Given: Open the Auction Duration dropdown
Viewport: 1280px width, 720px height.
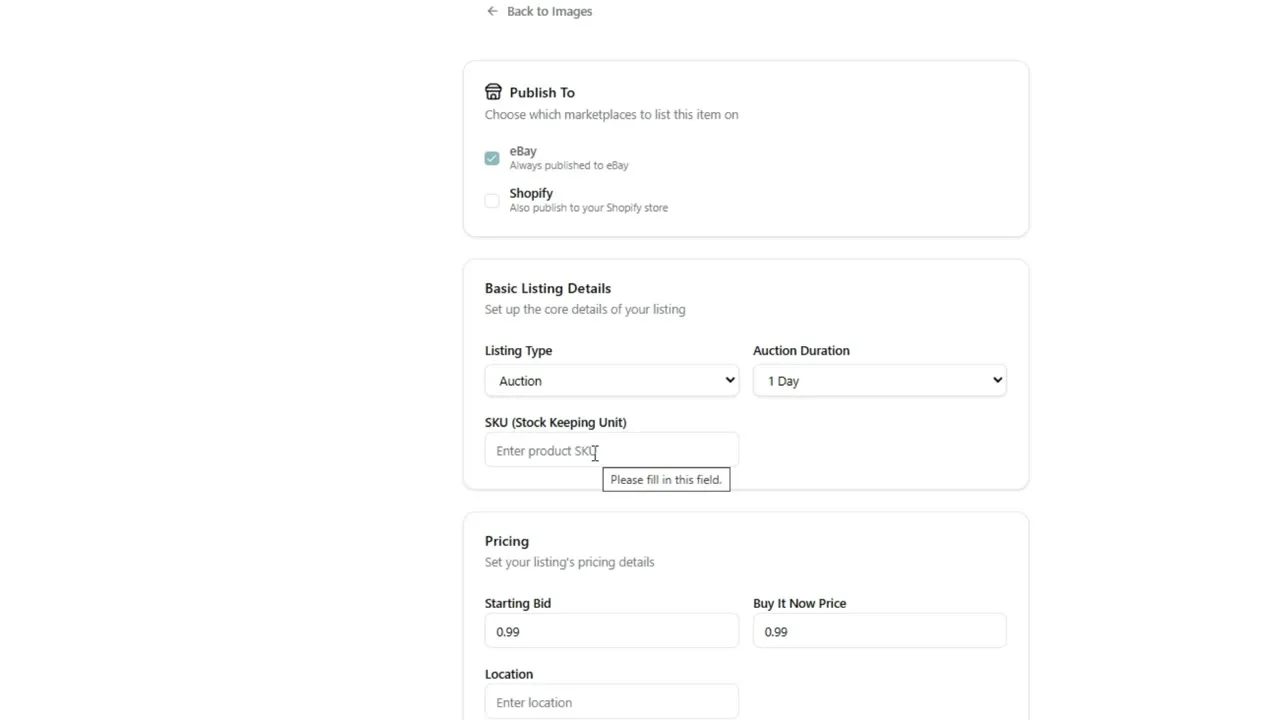Looking at the screenshot, I should tap(880, 381).
